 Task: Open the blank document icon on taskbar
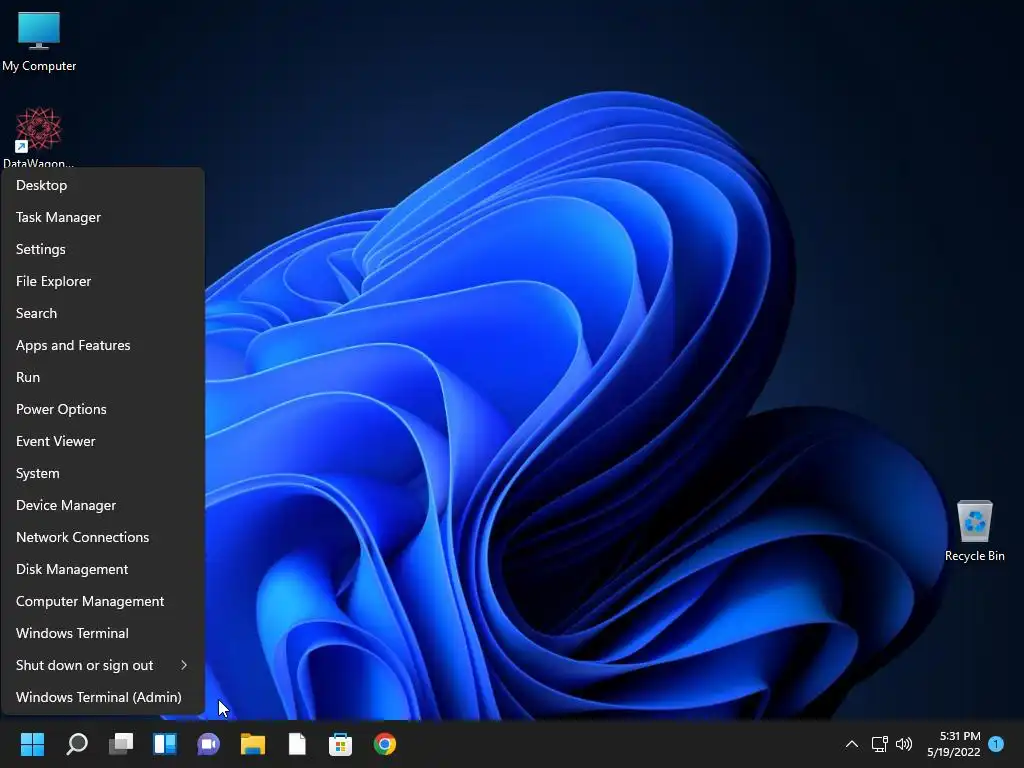click(297, 744)
